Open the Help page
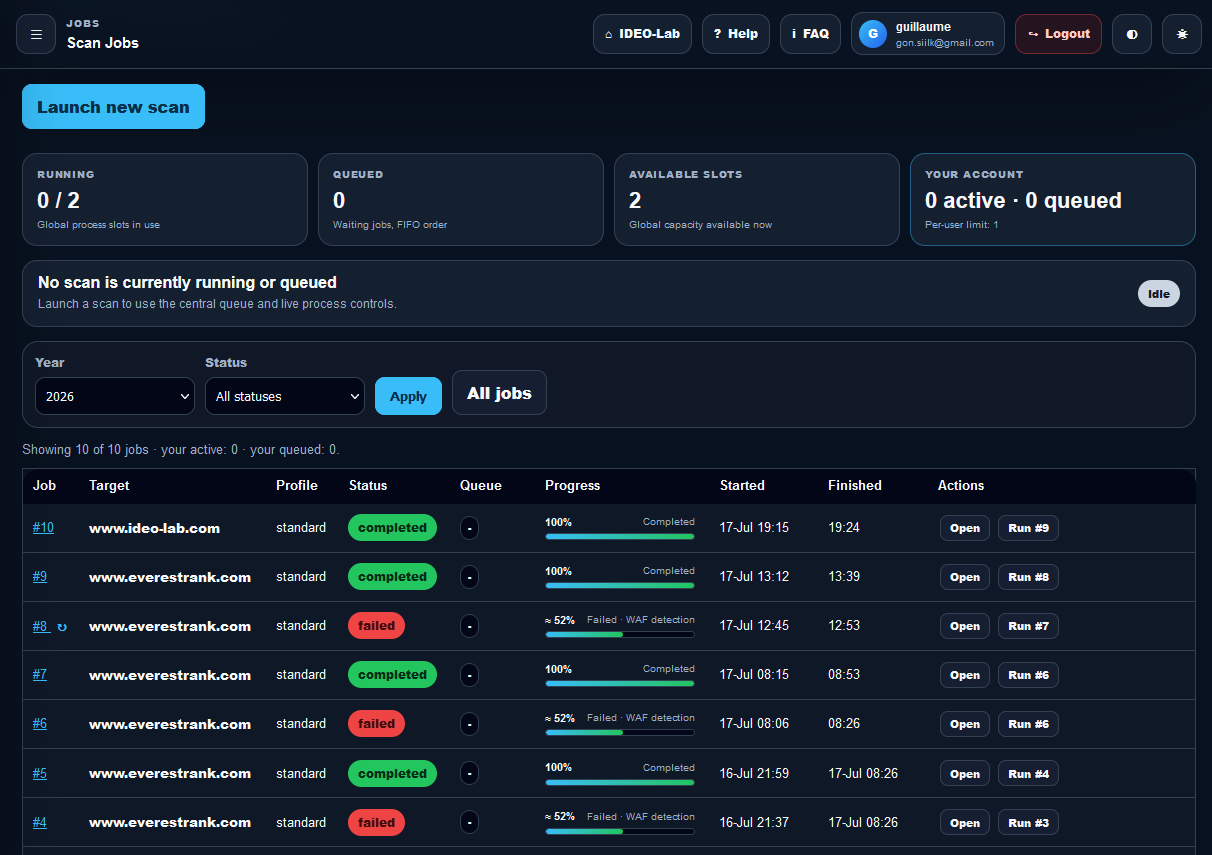Viewport: 1212px width, 855px height. (x=736, y=34)
